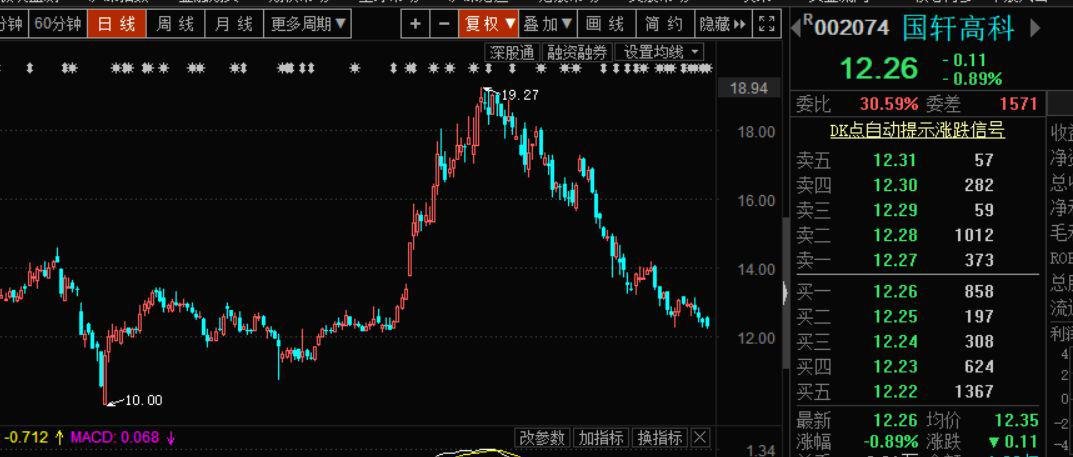1073x457 pixels.
Task: Select sell-three price 12.29
Action: [x=894, y=210]
